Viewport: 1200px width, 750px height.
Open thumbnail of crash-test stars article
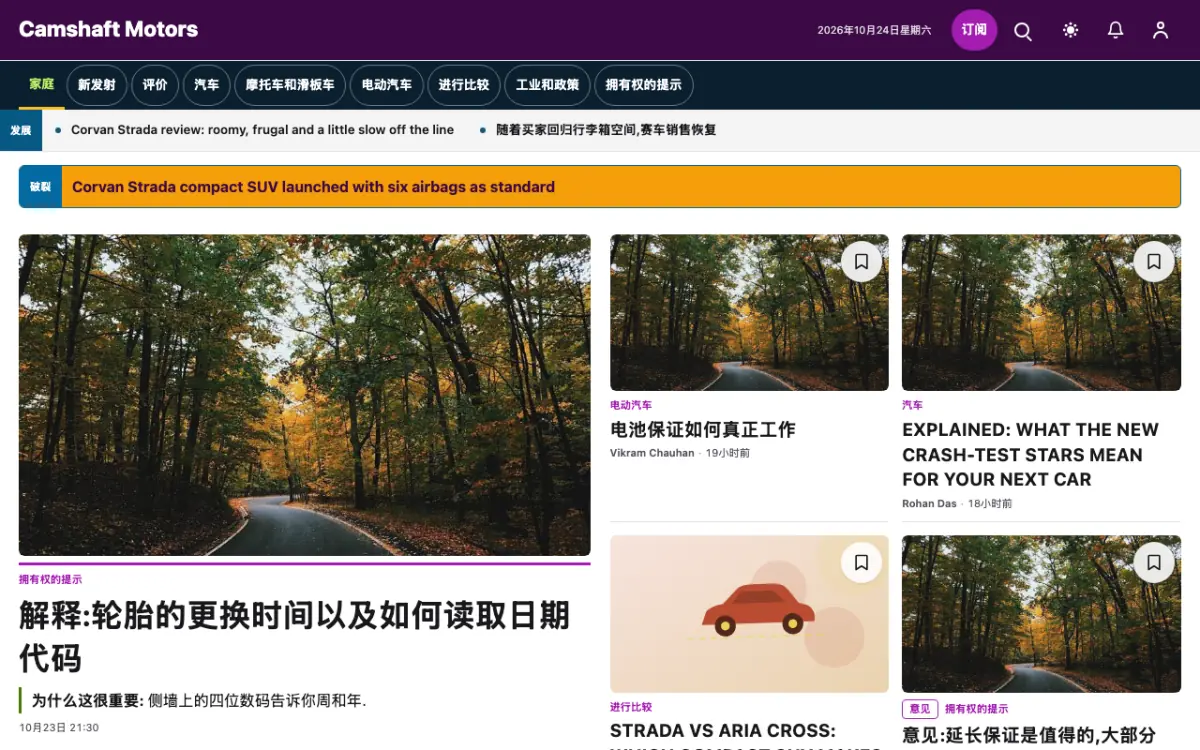[x=1041, y=312]
